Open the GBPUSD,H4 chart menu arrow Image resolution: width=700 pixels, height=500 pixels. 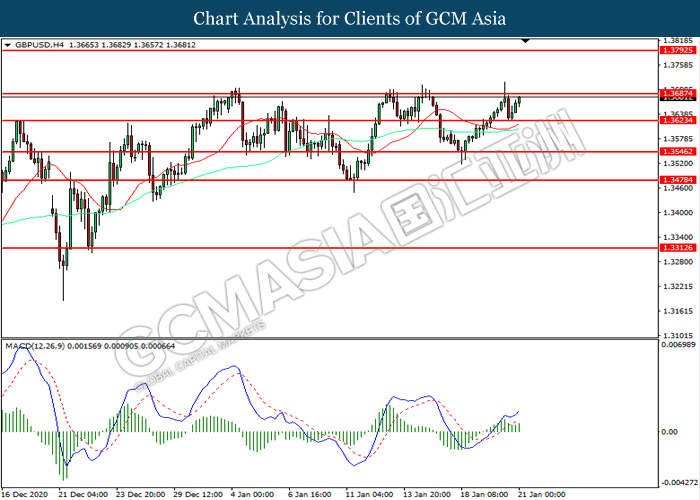click(8, 45)
